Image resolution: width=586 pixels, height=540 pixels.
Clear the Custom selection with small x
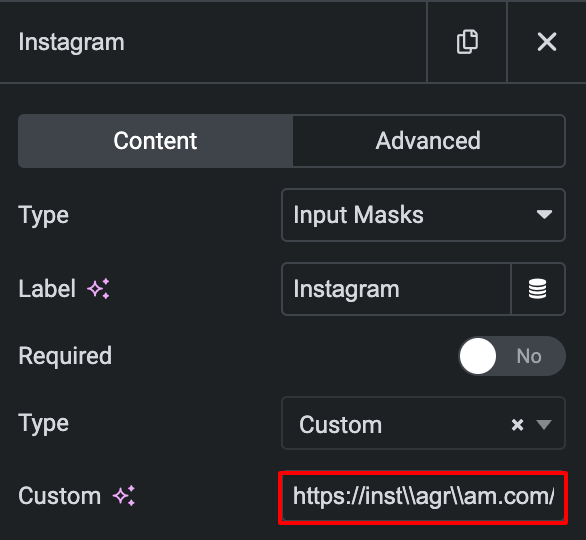[x=517, y=425]
